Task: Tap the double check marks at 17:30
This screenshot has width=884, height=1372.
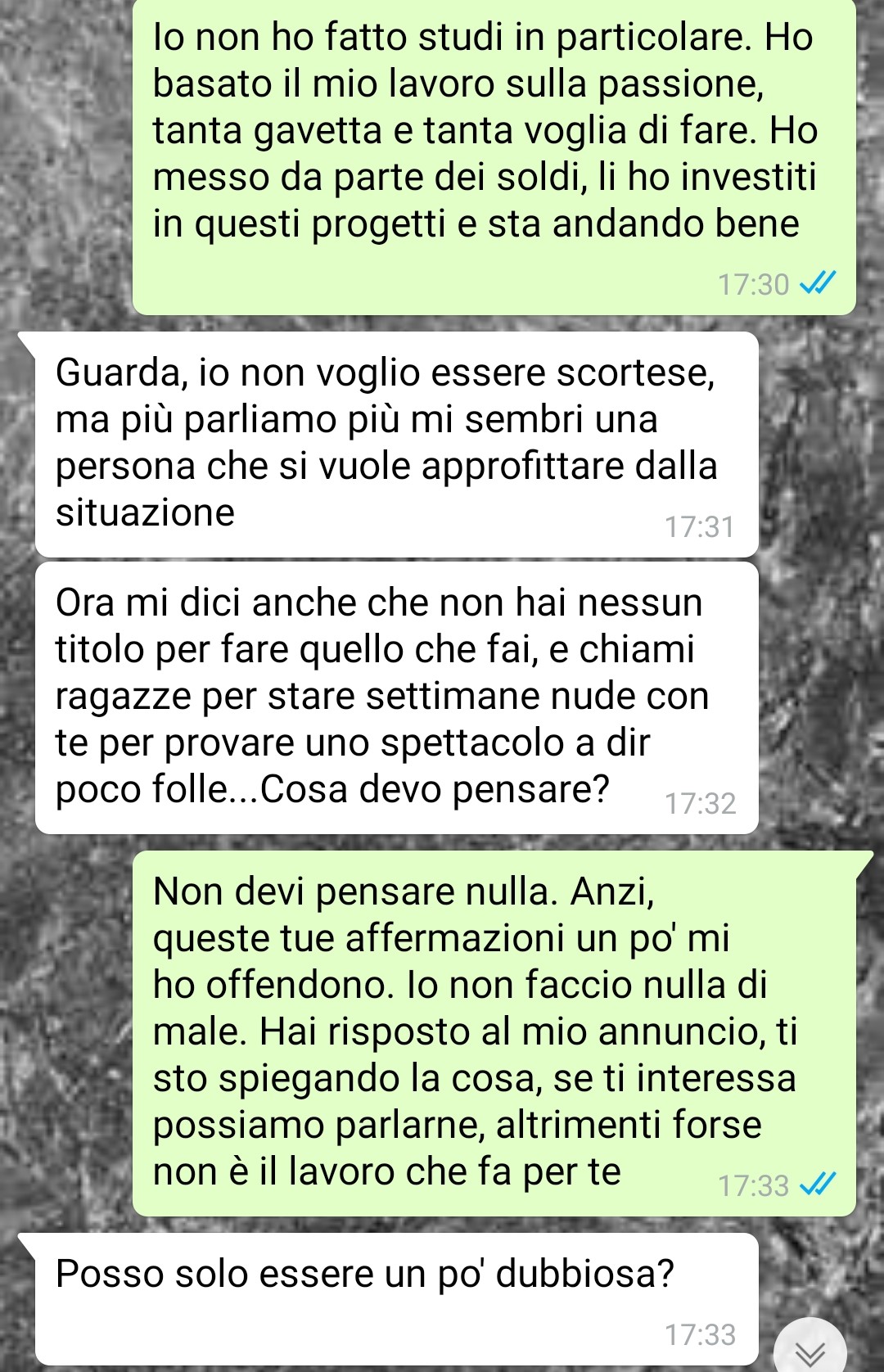Action: (x=817, y=284)
